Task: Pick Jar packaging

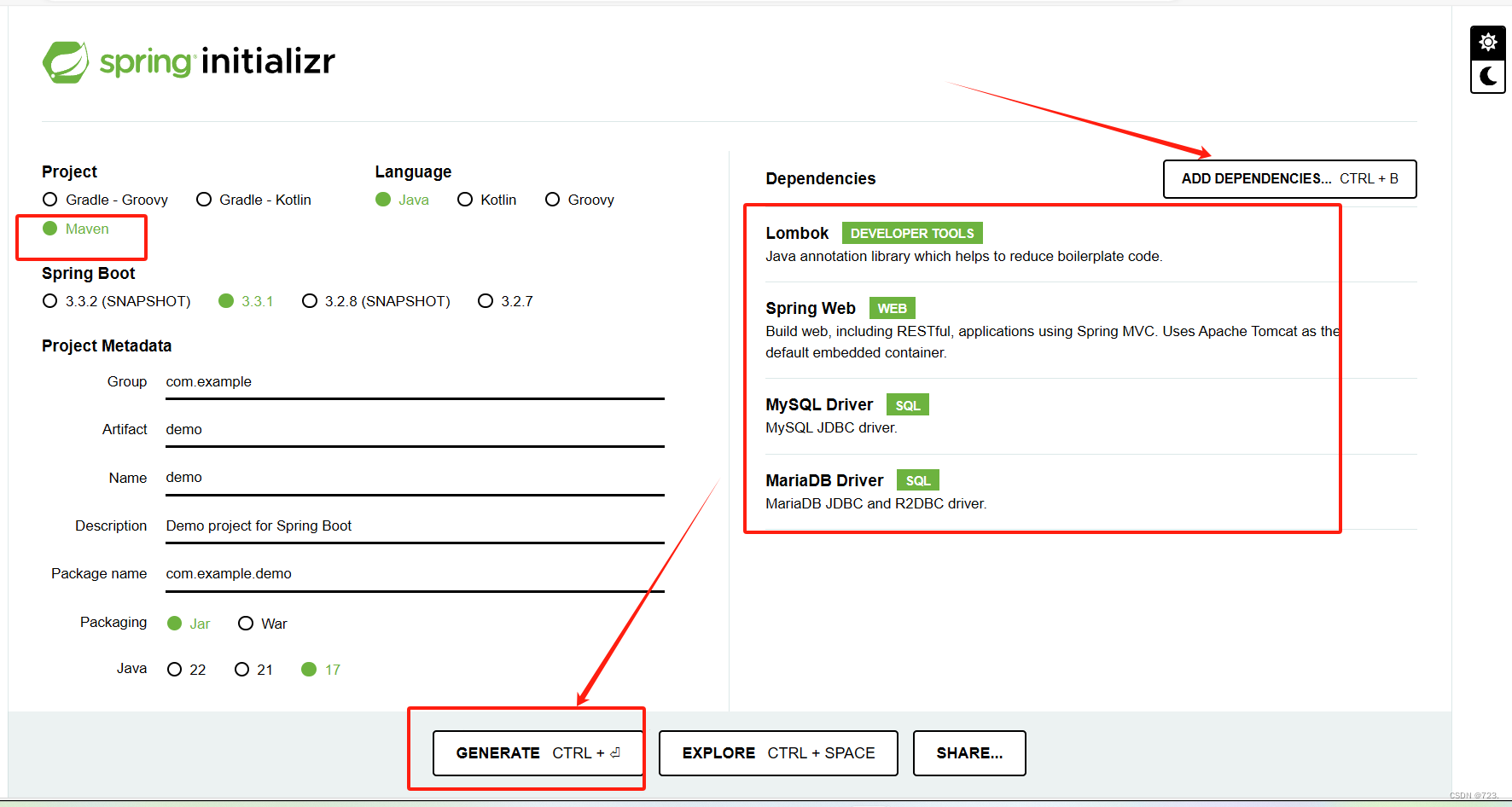Action: pos(189,624)
